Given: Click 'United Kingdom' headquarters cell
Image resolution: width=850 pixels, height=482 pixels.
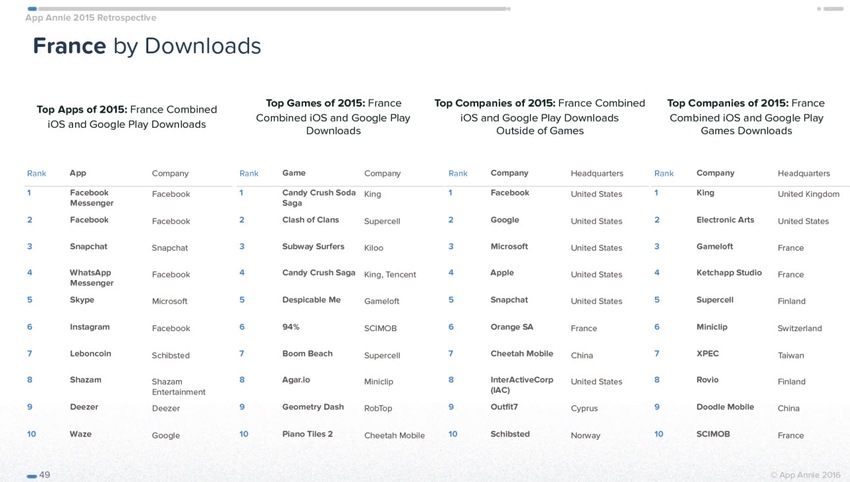Looking at the screenshot, I should point(808,194).
